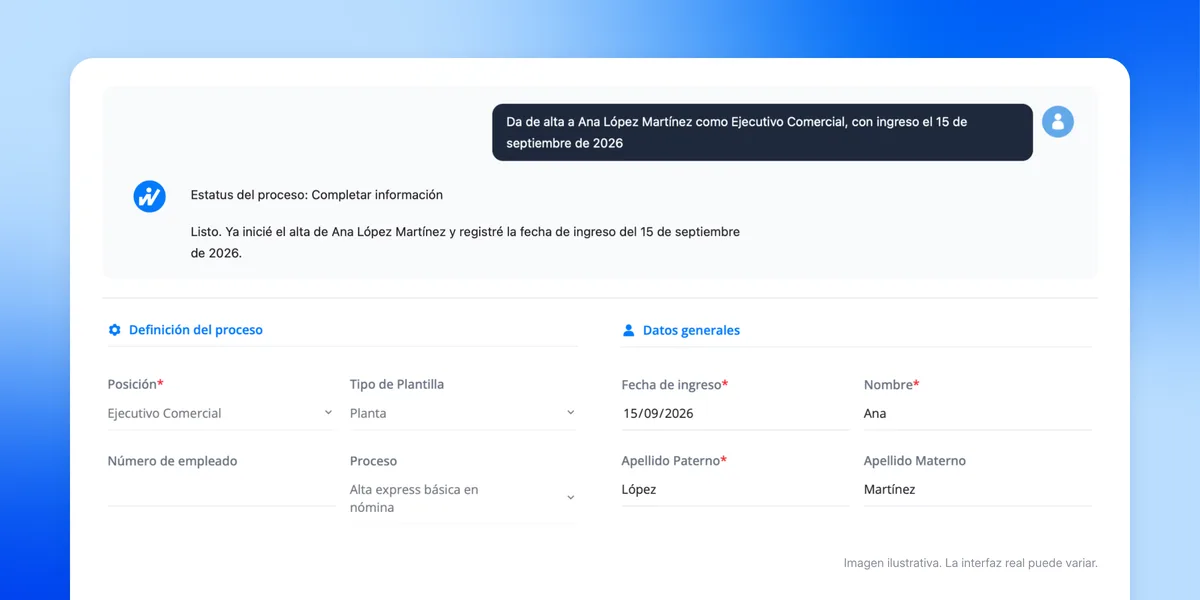Image resolution: width=1200 pixels, height=600 pixels.
Task: Click the Fecha de ingreso label
Action: [x=675, y=384]
